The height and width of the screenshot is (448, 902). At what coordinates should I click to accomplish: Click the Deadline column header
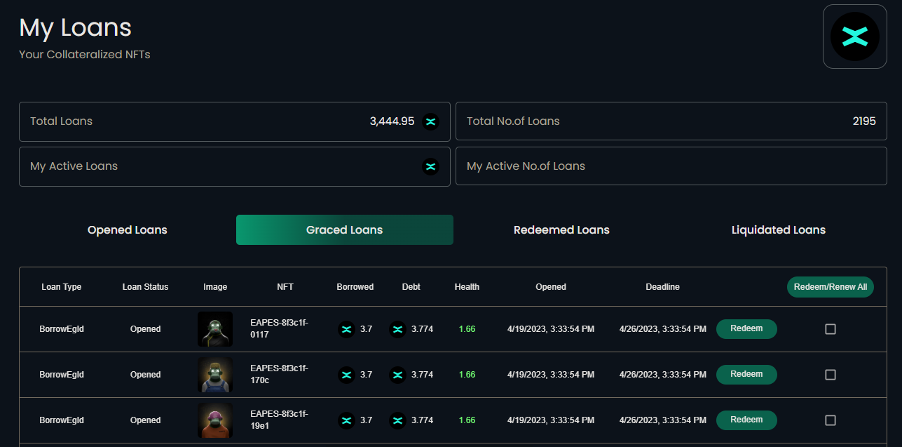coord(662,287)
